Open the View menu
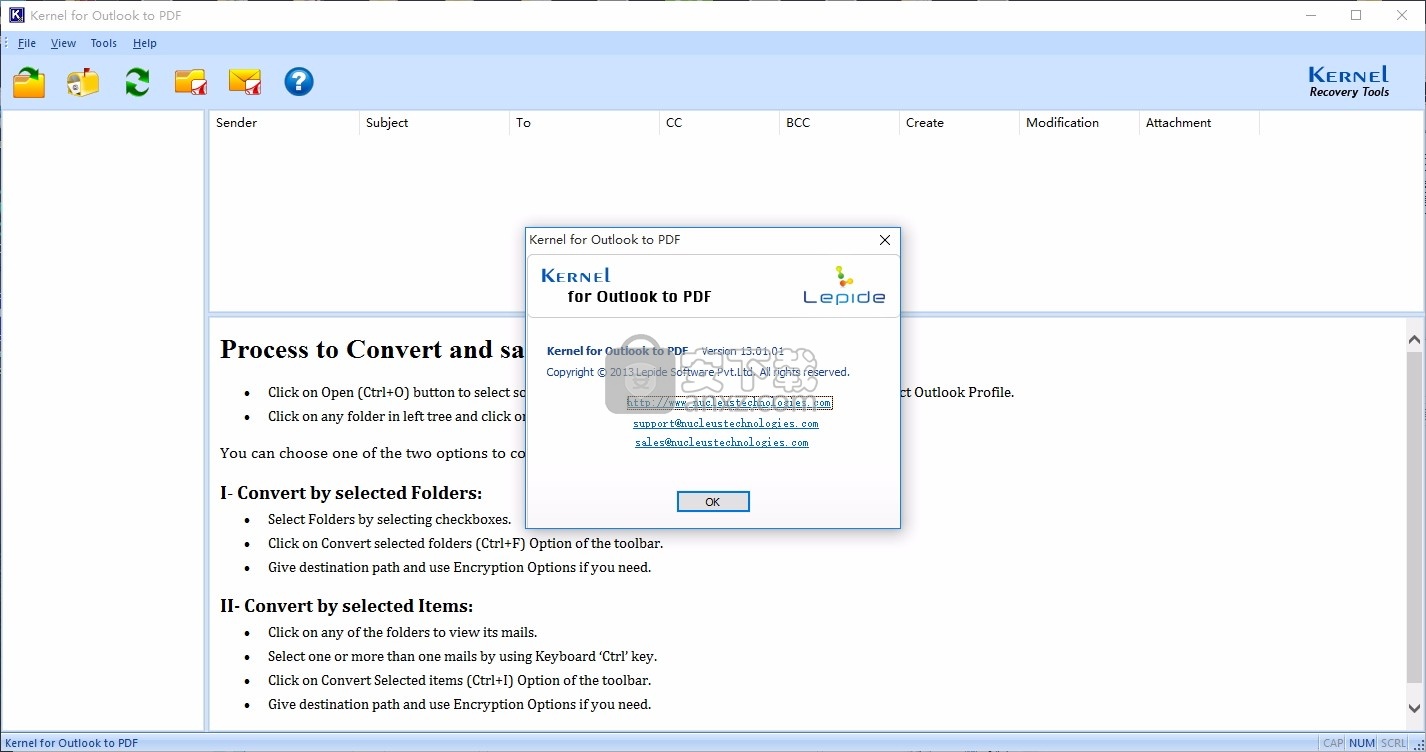This screenshot has height=752, width=1426. 63,43
